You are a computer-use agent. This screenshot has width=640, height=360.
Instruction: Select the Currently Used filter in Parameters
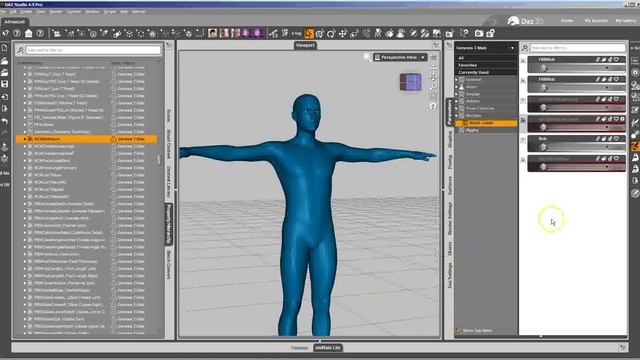point(486,72)
